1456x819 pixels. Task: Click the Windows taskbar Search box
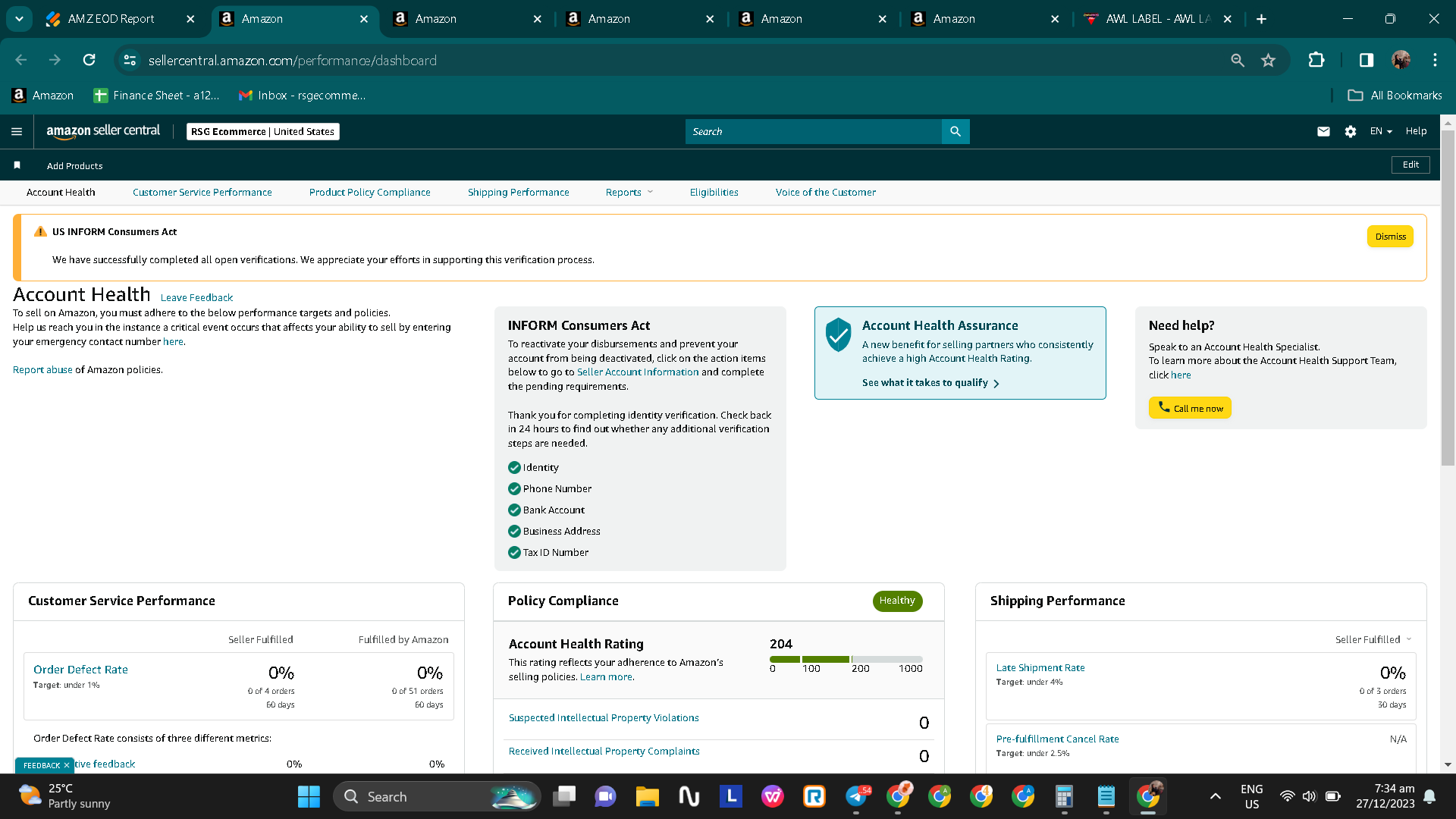coord(437,797)
